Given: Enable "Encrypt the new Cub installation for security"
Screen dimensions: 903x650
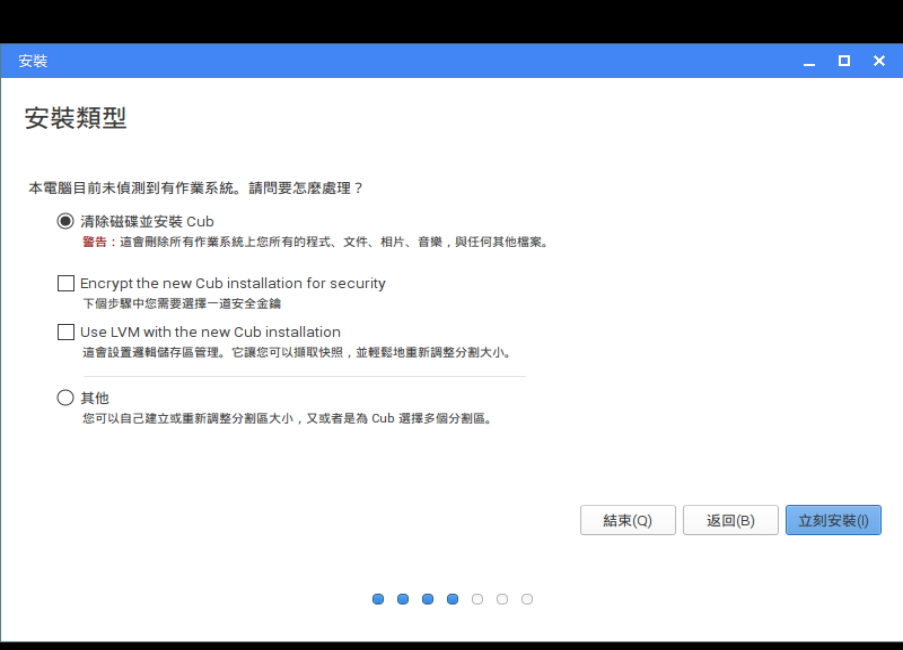Looking at the screenshot, I should 66,282.
